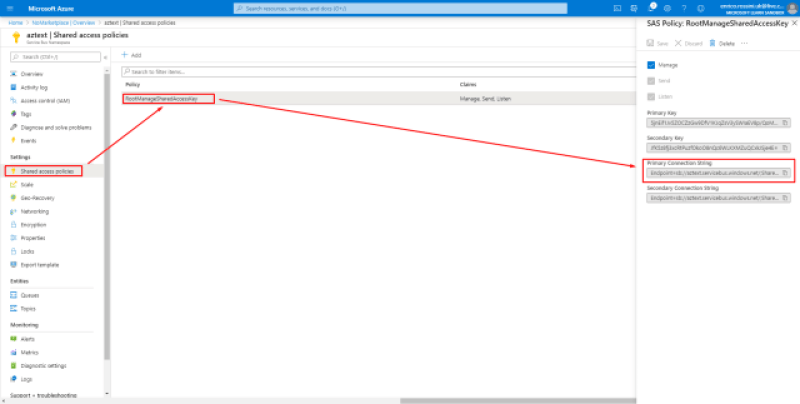Open Export template
The height and width of the screenshot is (404, 800).
pos(39,265)
